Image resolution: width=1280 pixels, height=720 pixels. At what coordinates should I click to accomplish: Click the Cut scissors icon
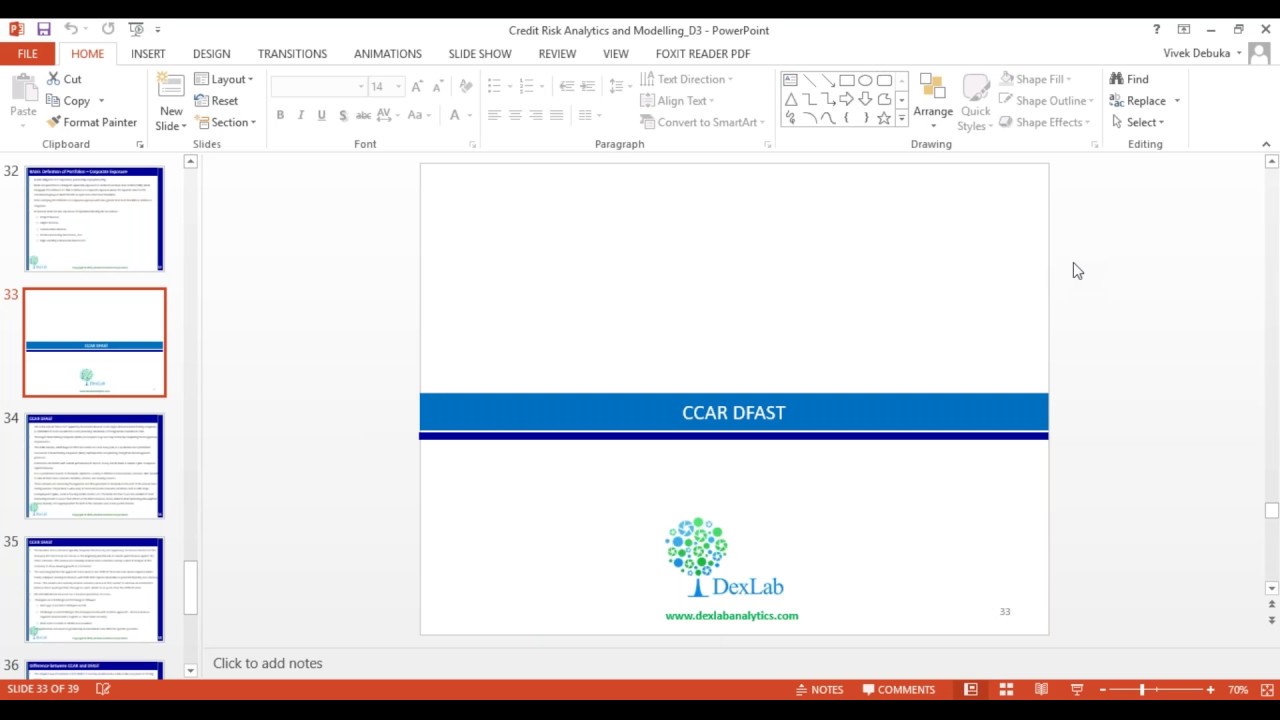pos(53,79)
